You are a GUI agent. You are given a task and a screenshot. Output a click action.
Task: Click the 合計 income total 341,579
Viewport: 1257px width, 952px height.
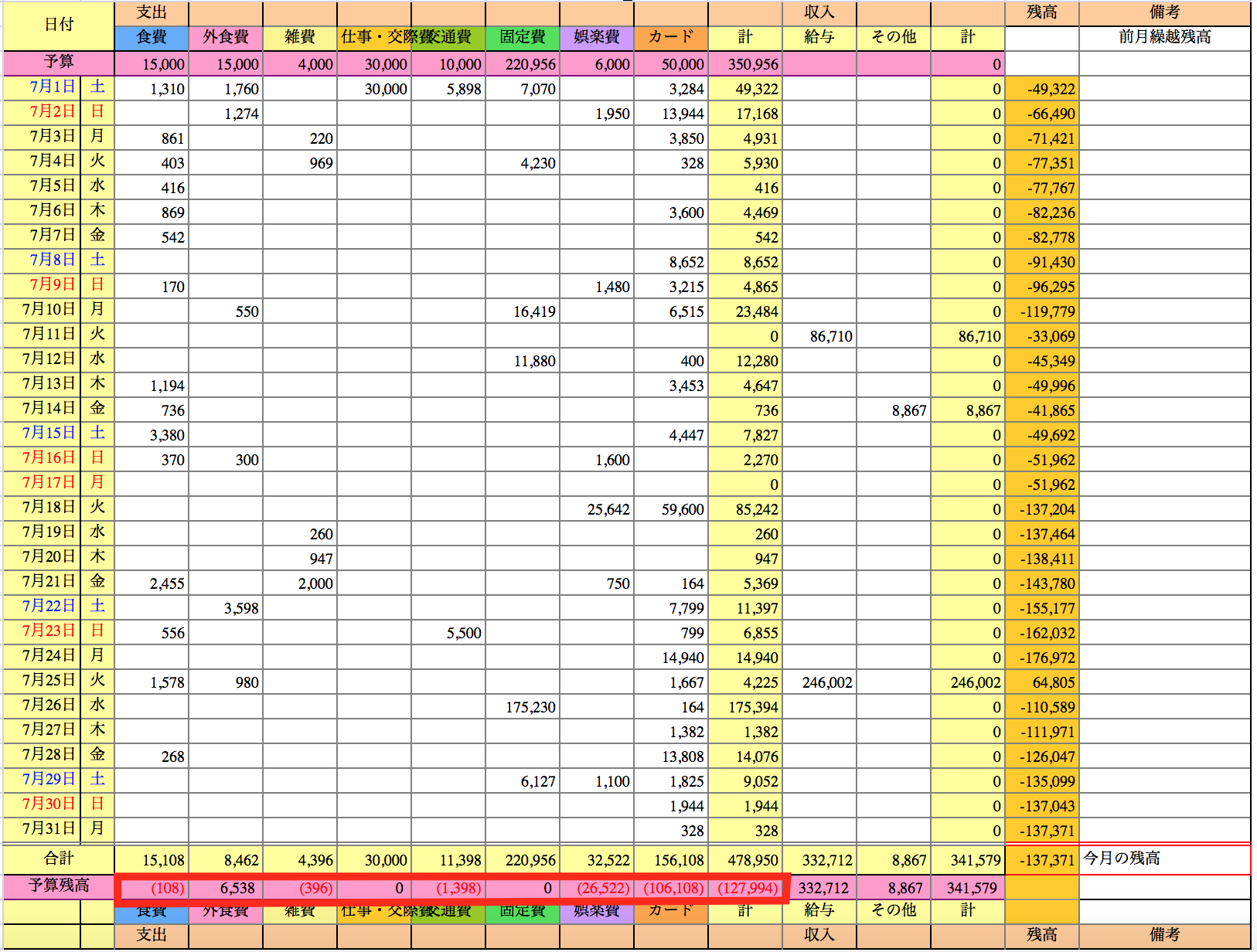tap(968, 859)
